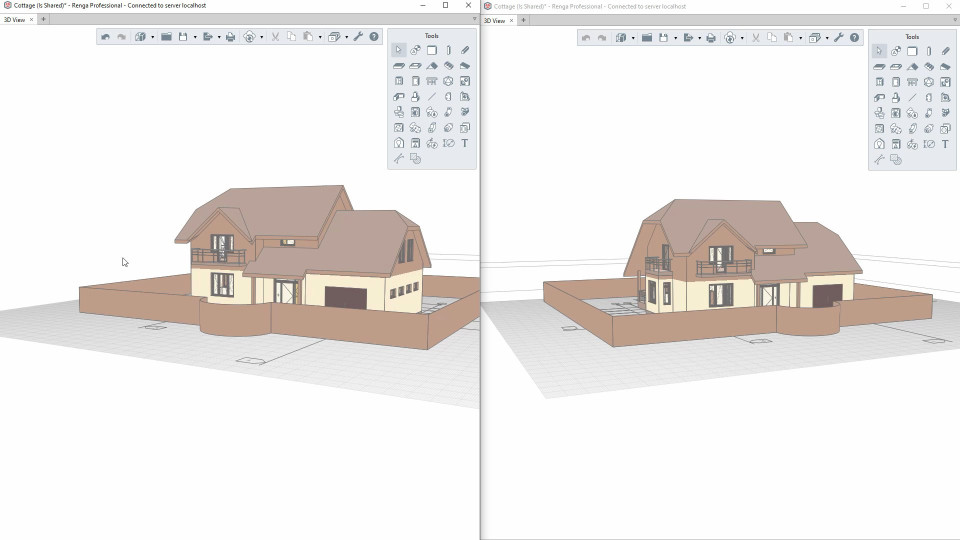Open the Paste dropdown arrow in left toolbar
This screenshot has width=960, height=540.
point(320,38)
